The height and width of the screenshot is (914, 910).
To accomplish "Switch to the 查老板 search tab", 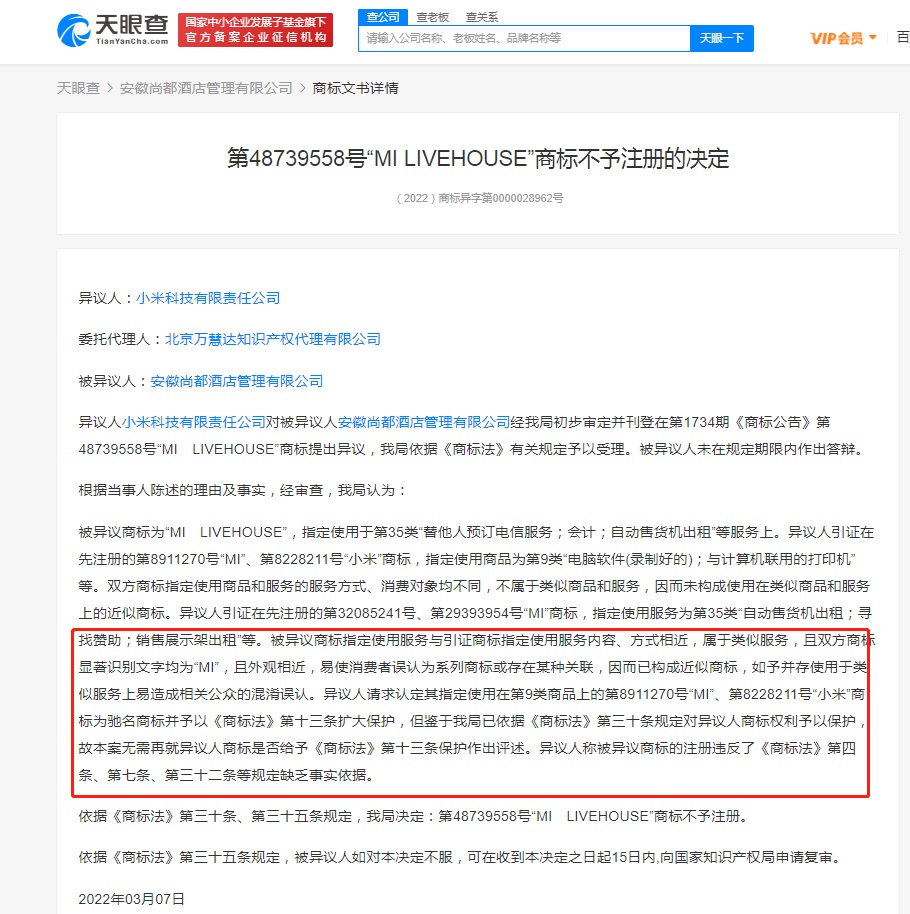I will tap(433, 17).
